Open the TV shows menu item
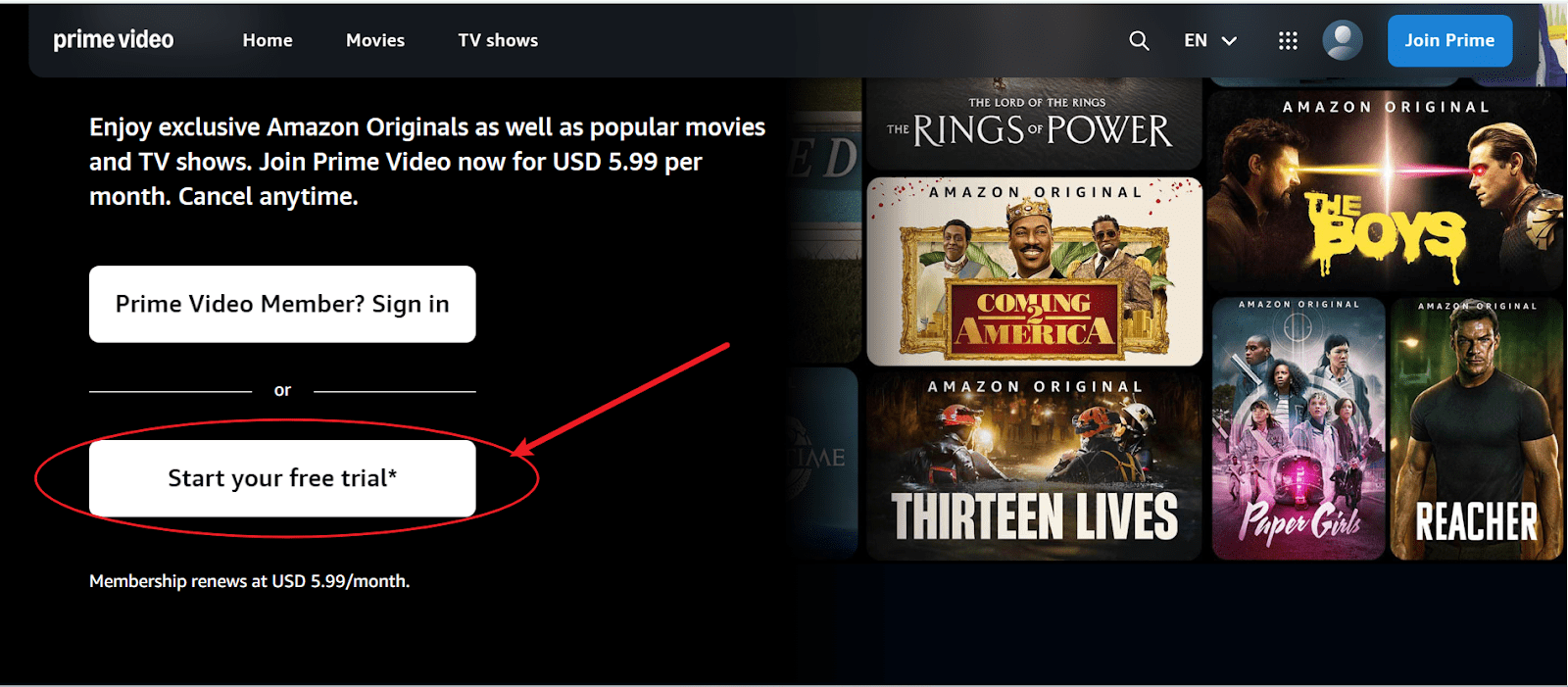Viewport: 1568px width, 687px height. coord(498,40)
